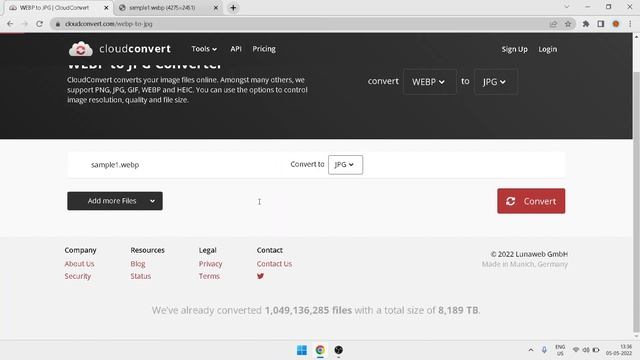Click the sample1.webp file name
Screen dimensions: 640x360
[115, 165]
